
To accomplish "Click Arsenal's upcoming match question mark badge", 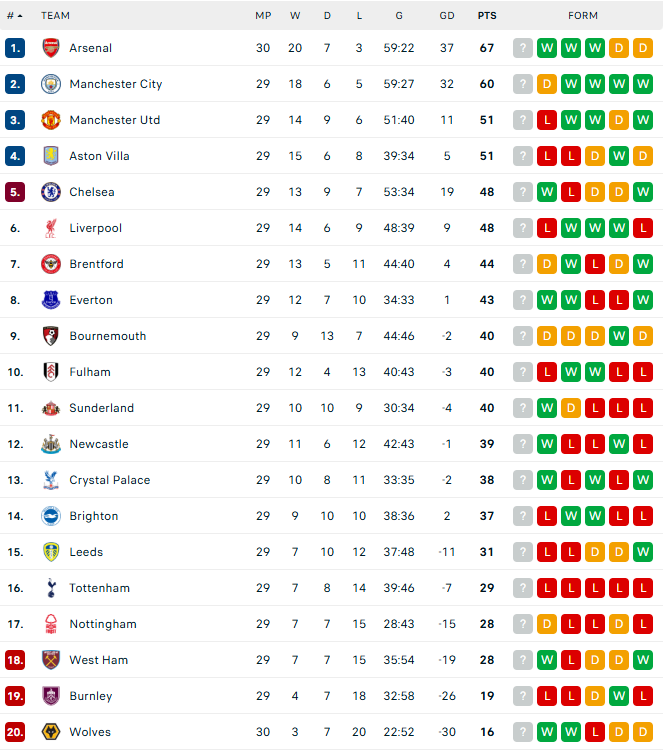I will (x=523, y=48).
